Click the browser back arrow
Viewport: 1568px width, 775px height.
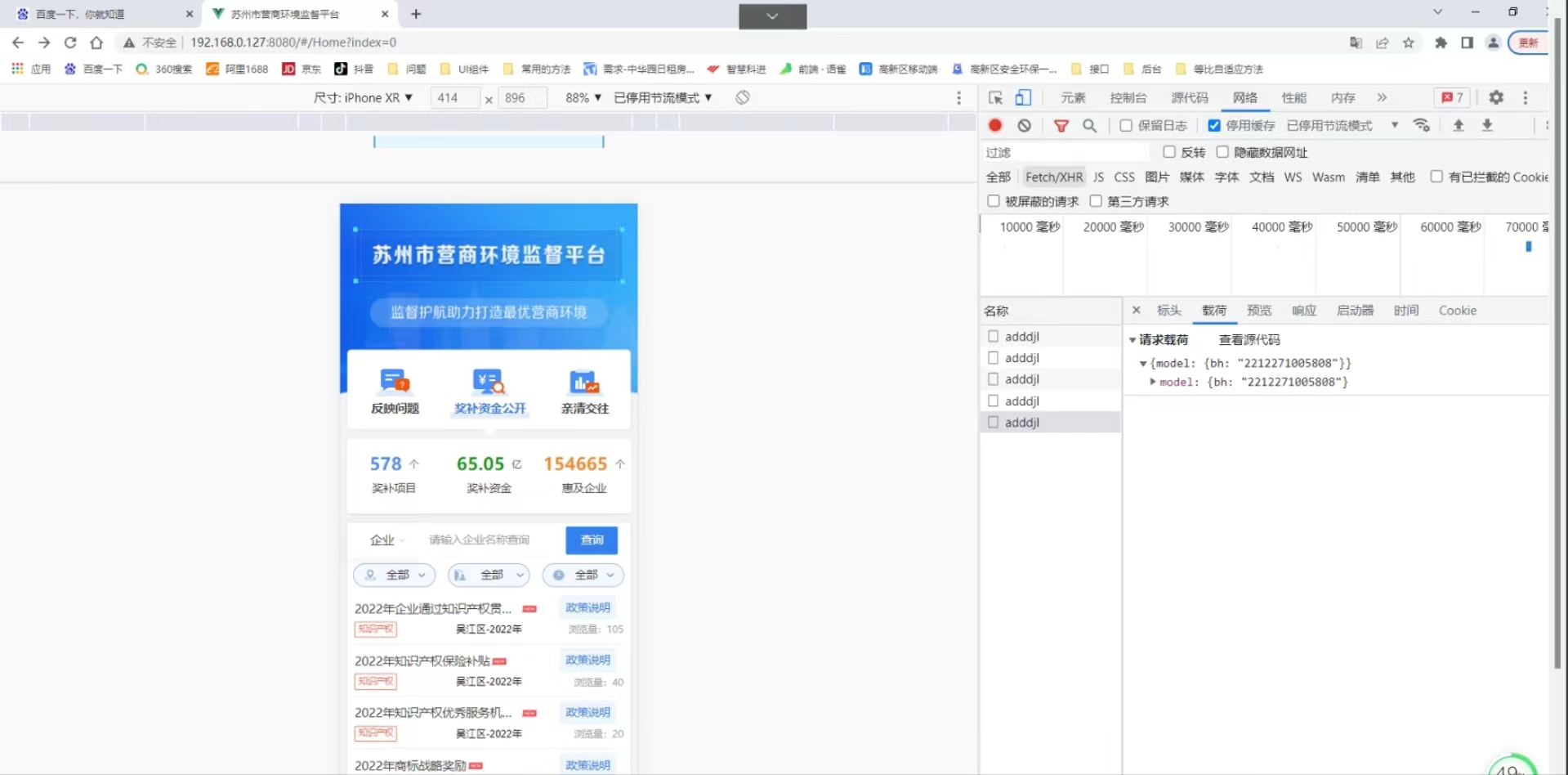click(18, 43)
